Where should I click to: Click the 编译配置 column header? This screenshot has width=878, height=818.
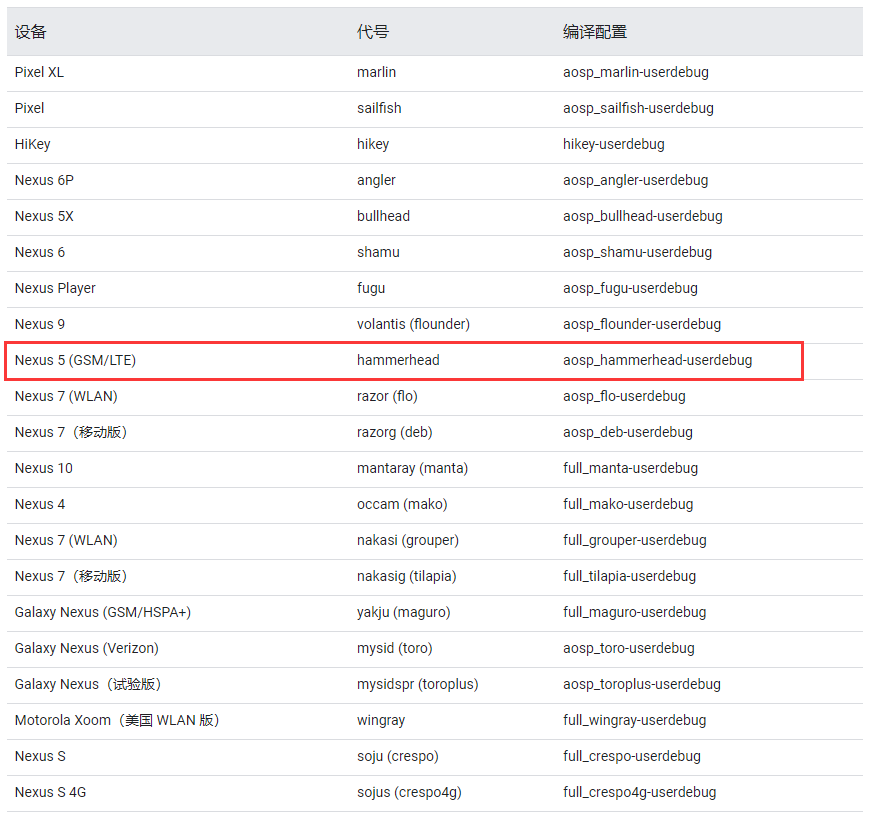click(x=595, y=32)
